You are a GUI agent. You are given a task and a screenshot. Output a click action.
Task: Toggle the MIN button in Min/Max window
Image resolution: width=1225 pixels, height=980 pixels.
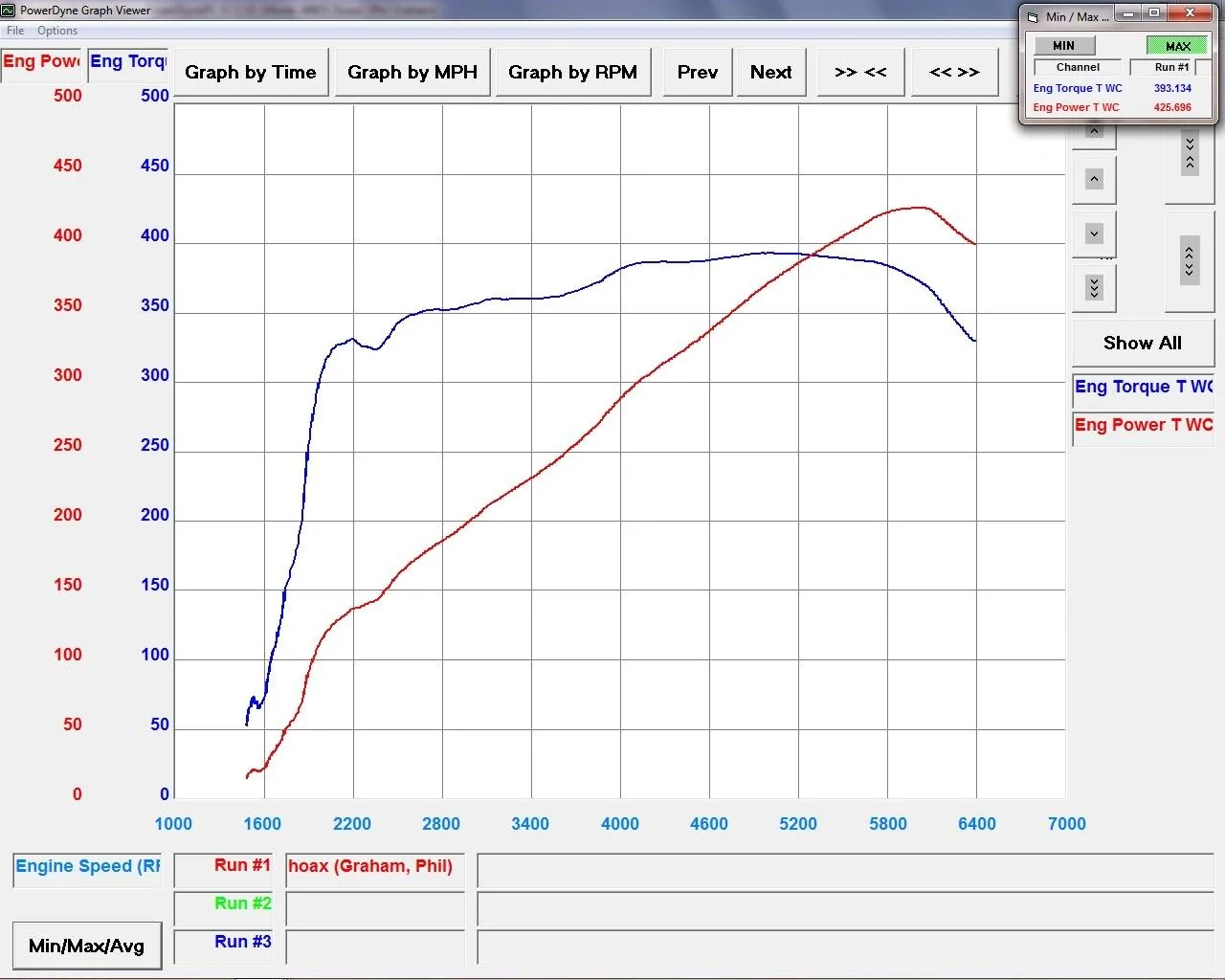1063,45
